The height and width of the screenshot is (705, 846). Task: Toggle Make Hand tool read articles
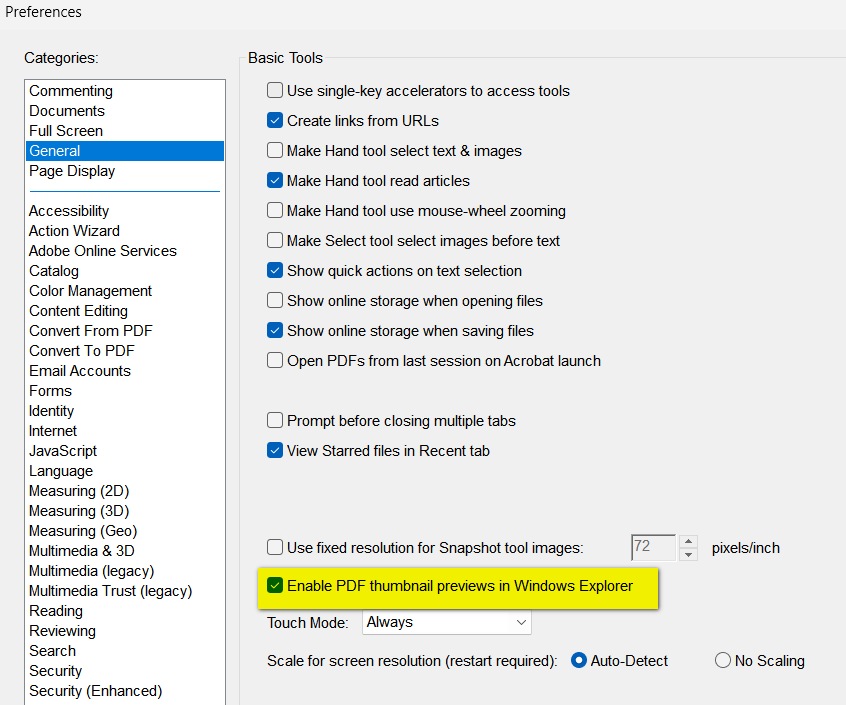(x=275, y=181)
